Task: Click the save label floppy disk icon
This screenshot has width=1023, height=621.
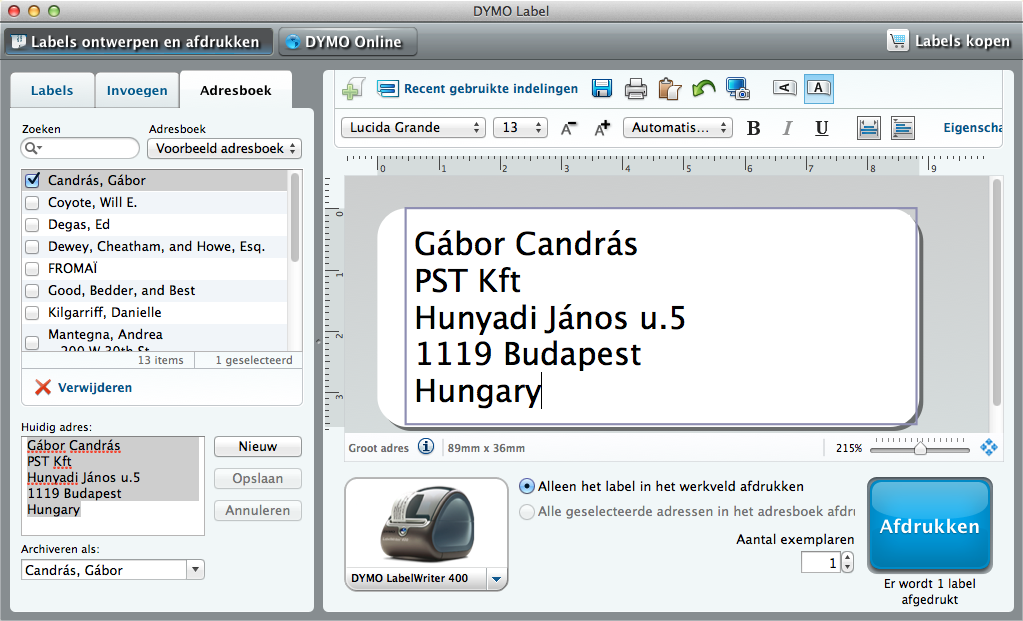Action: (602, 89)
